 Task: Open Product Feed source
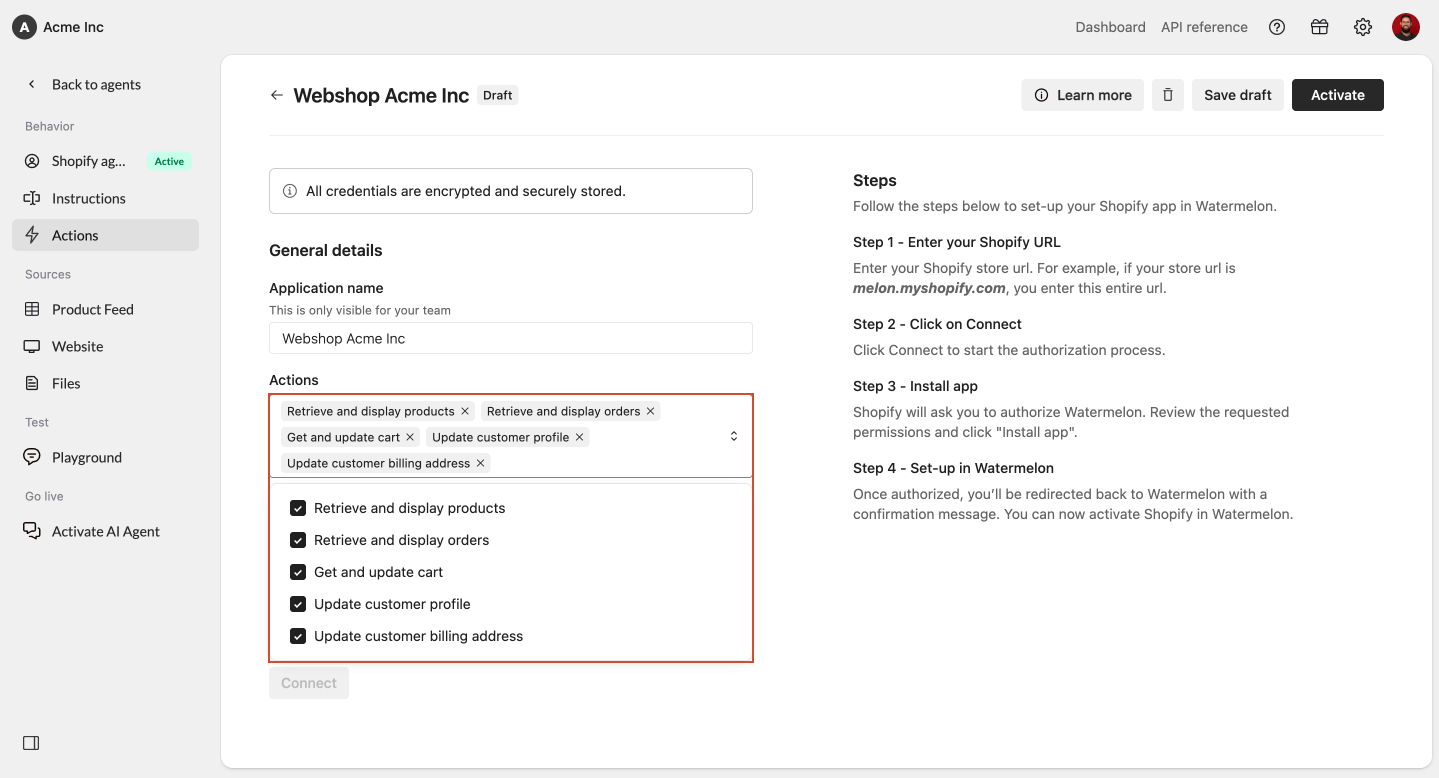(x=105, y=309)
